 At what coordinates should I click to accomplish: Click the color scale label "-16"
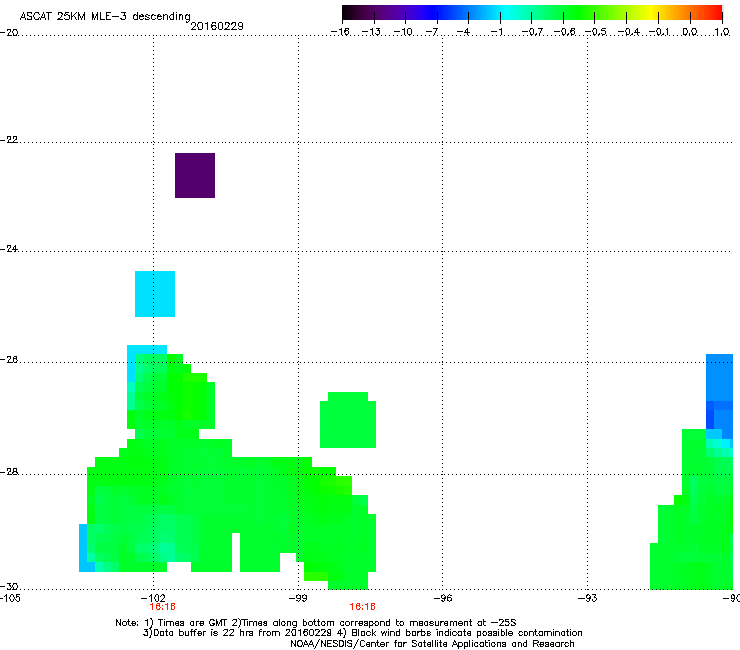point(340,32)
